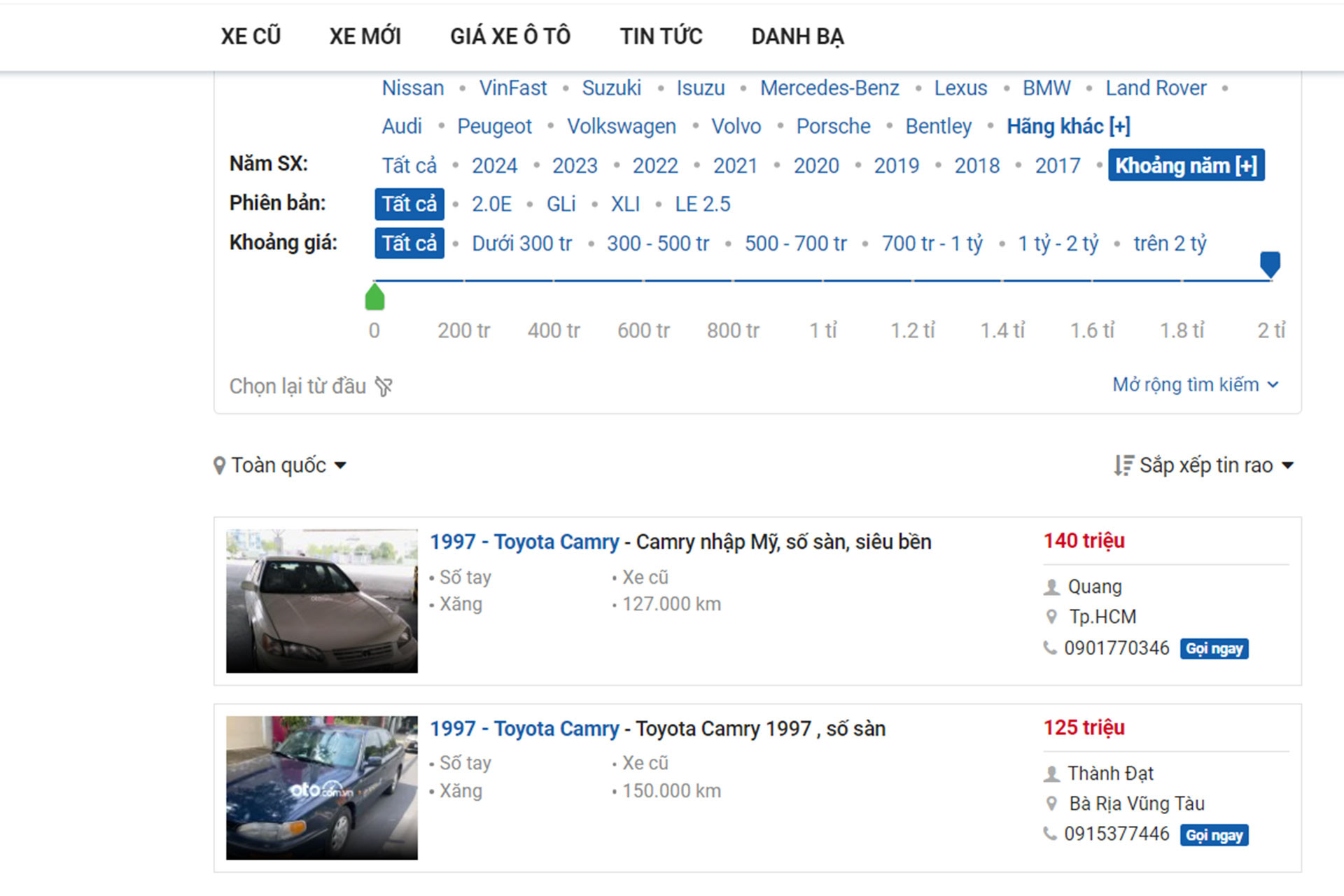Click the person icon beside Thành Đạt

(x=1051, y=773)
